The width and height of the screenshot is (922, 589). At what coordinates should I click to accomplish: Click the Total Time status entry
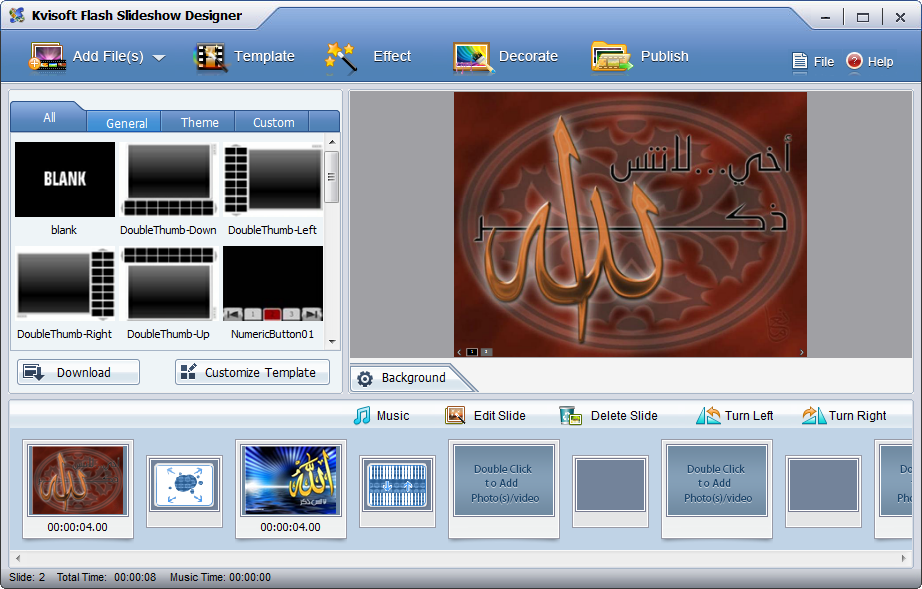(x=106, y=577)
